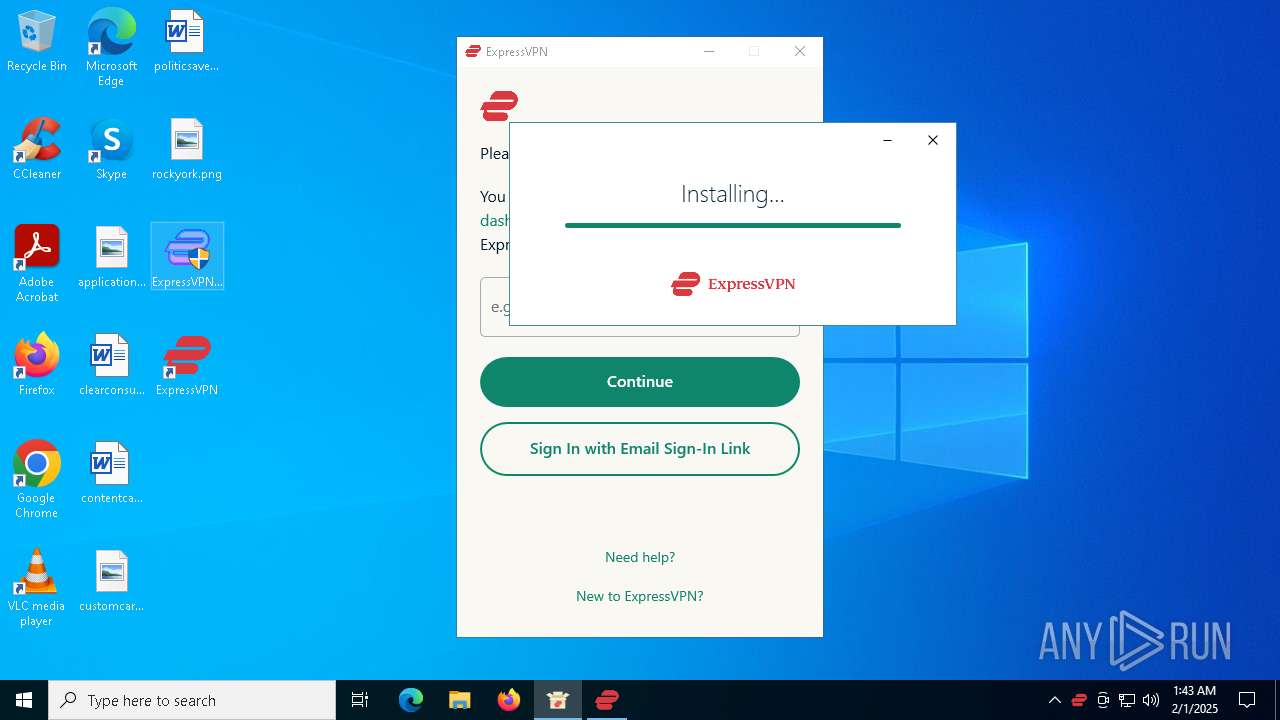Launch Microsoft Edge from desktop shortcut
The image size is (1280, 720).
coord(111,47)
